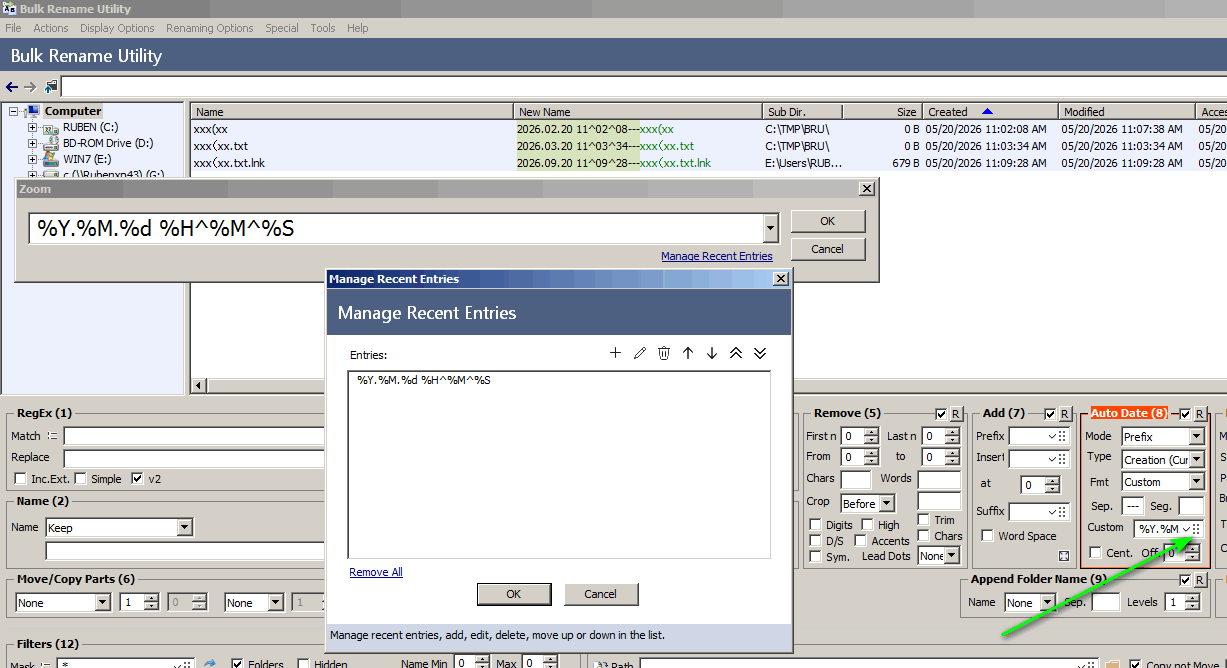Open the File menu
The height and width of the screenshot is (668, 1227).
coord(13,28)
